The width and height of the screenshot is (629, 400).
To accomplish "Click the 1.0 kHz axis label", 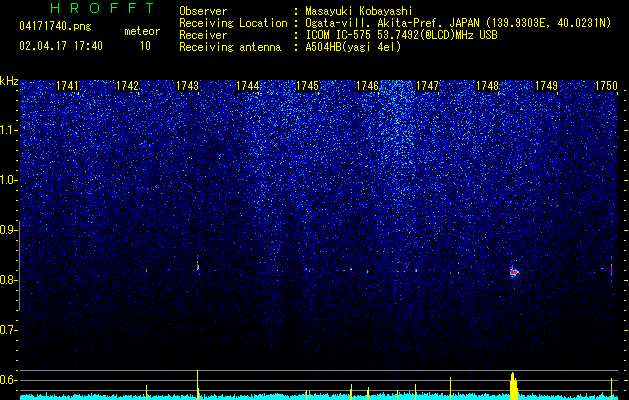I will tap(8, 180).
